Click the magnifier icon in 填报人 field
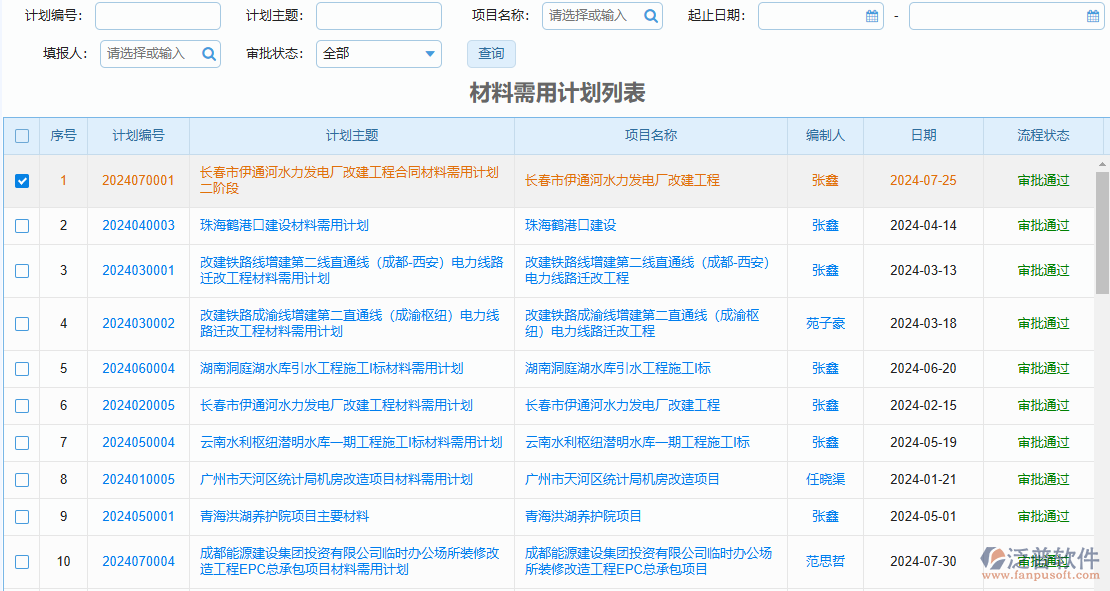The width and height of the screenshot is (1110, 591). (209, 53)
